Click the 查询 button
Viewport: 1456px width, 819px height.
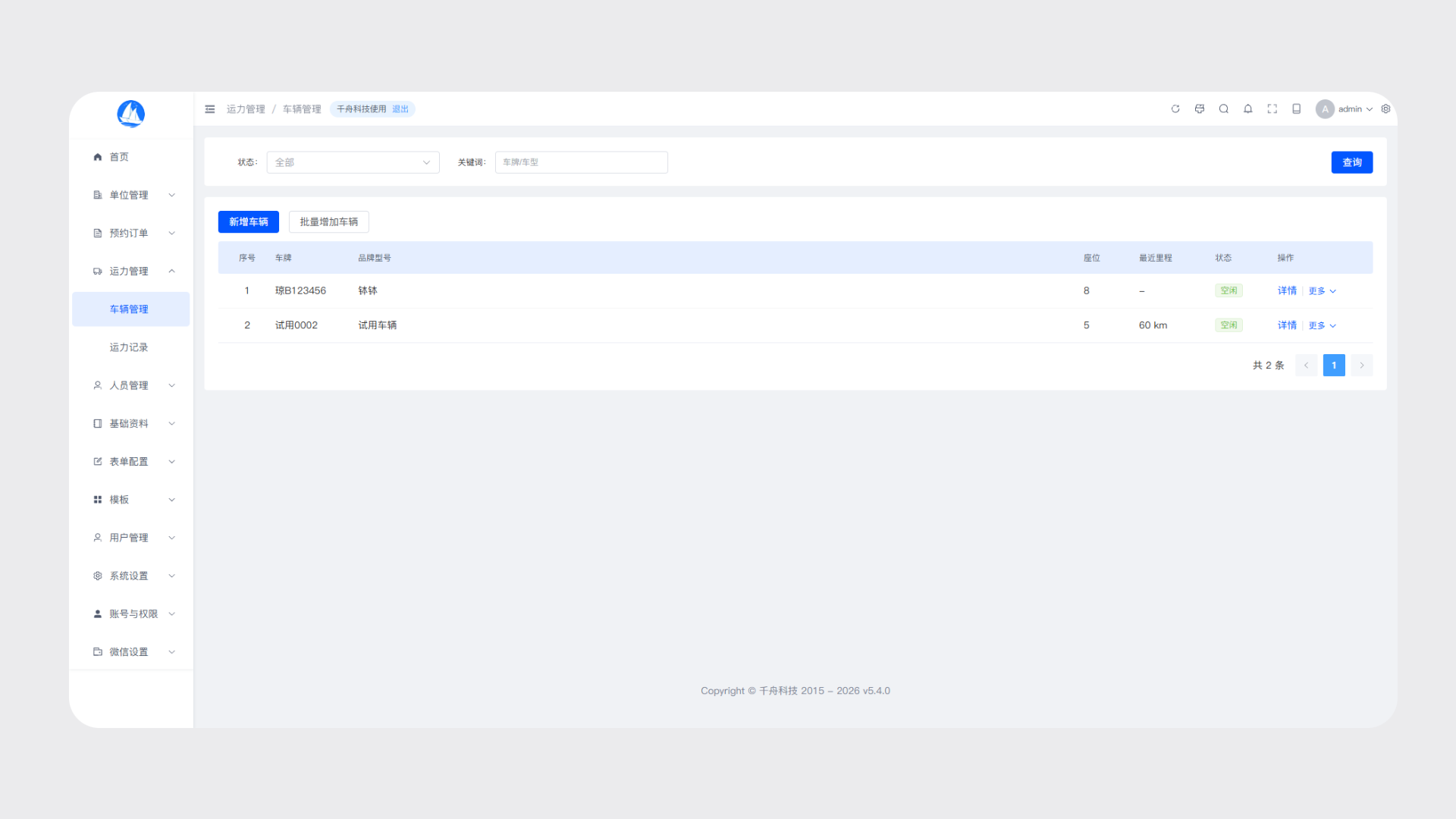point(1352,162)
